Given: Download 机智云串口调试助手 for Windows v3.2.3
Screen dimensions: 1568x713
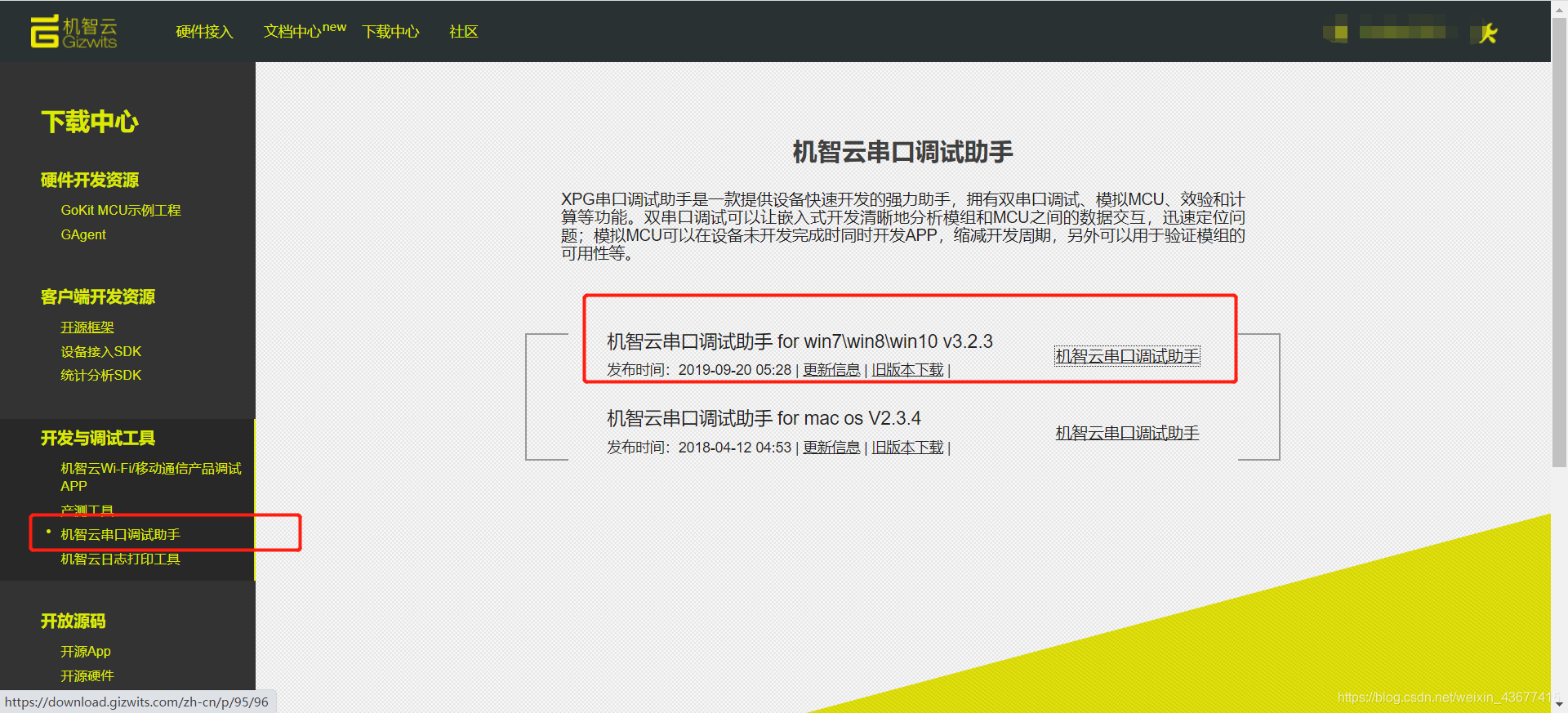Looking at the screenshot, I should pyautogui.click(x=1127, y=356).
